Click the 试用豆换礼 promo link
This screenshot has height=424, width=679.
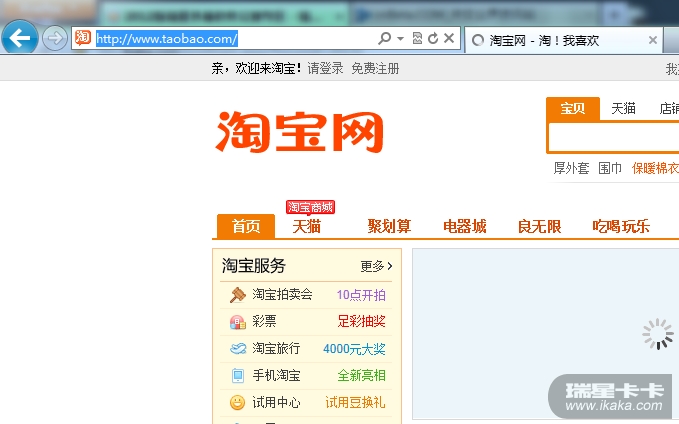pos(356,402)
